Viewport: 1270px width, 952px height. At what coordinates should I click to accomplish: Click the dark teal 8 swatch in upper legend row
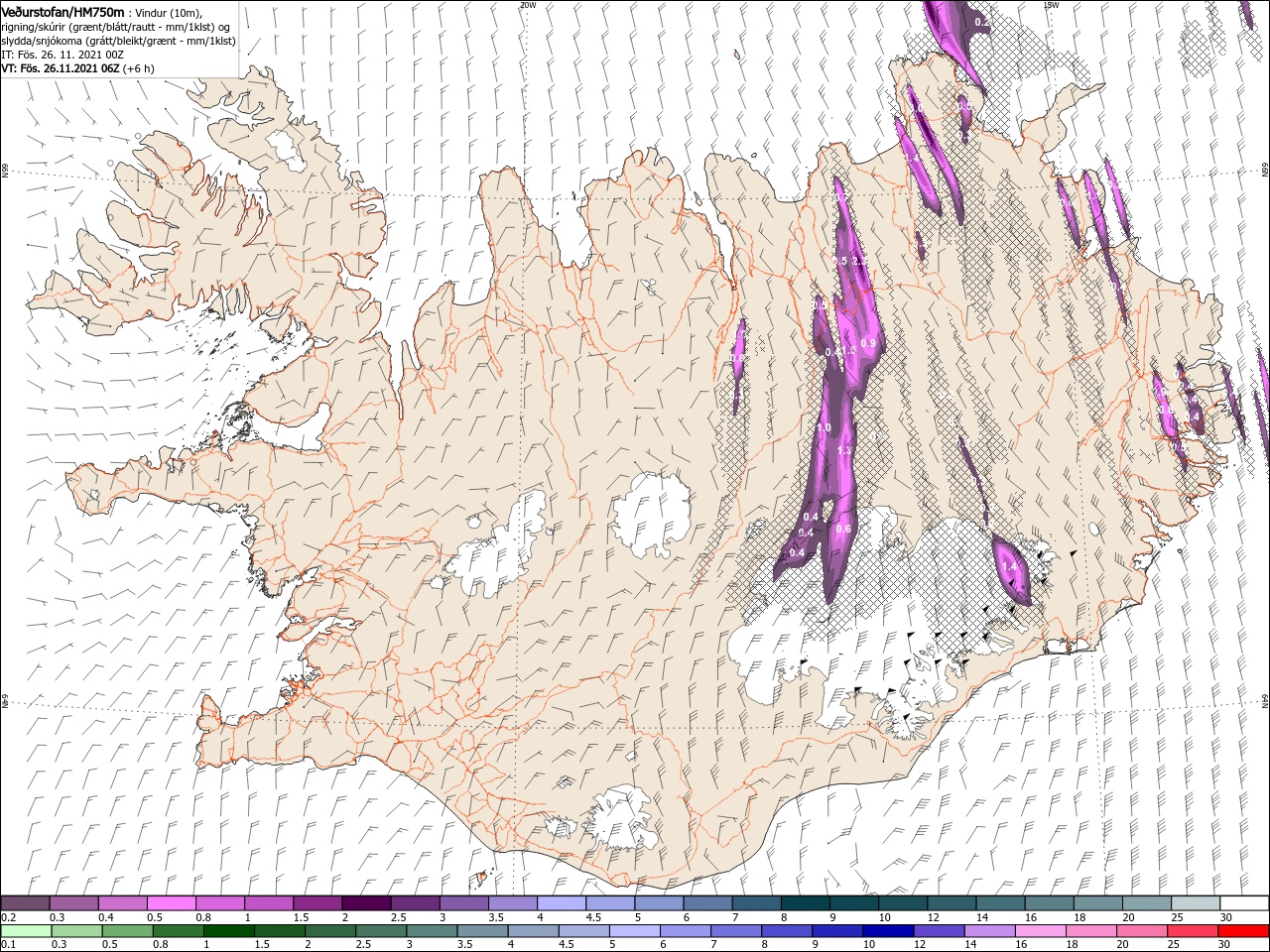click(806, 903)
